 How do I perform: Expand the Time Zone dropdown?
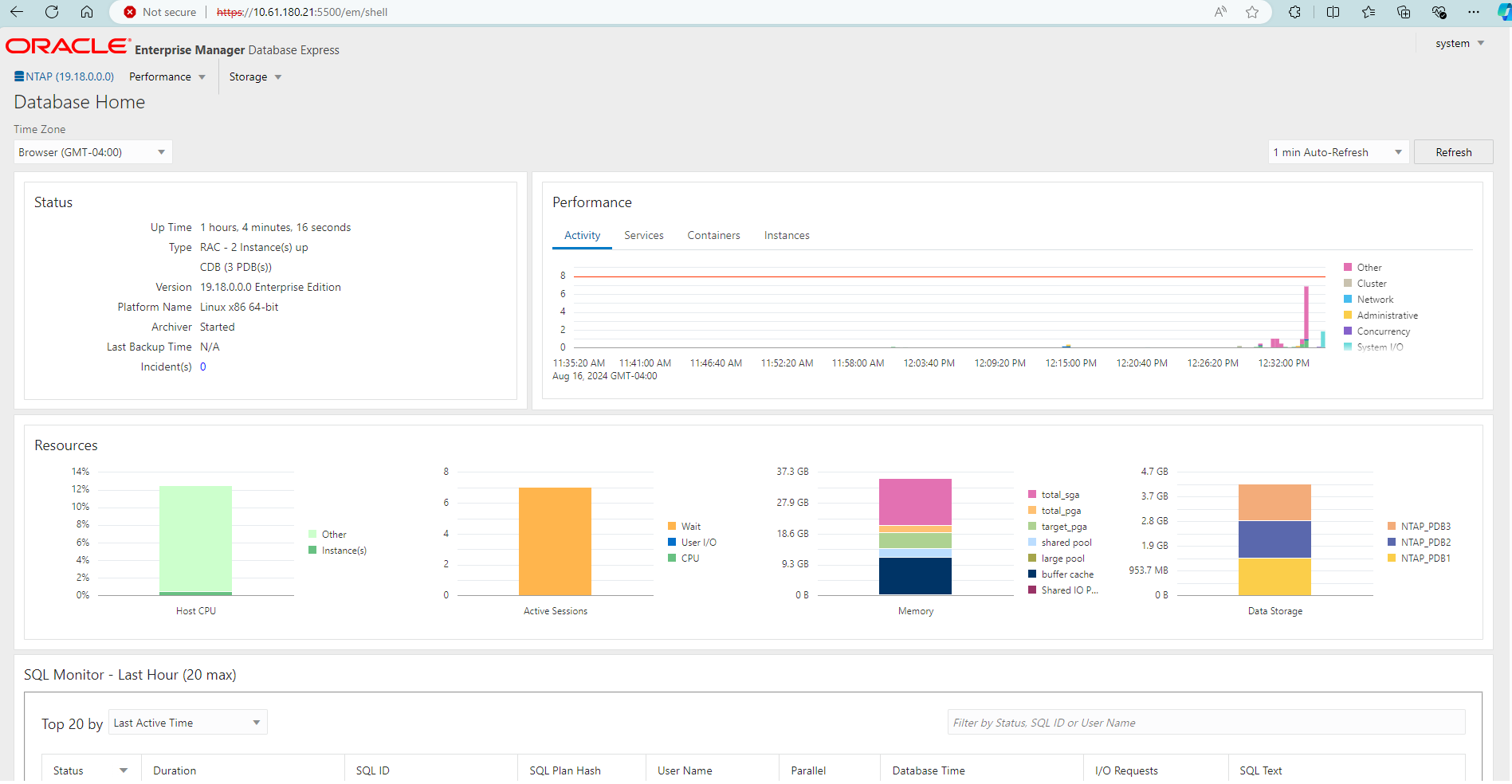(x=93, y=152)
